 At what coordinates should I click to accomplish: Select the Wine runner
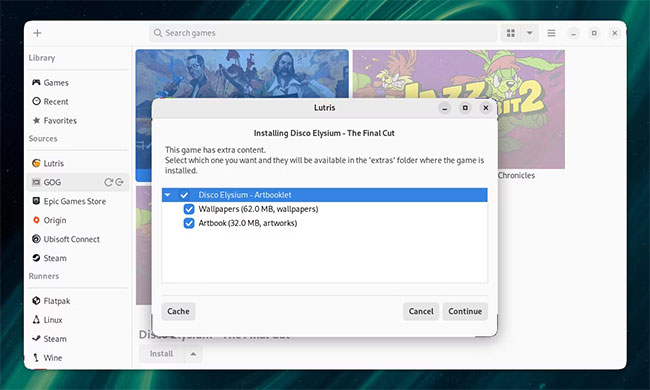pyautogui.click(x=77, y=358)
